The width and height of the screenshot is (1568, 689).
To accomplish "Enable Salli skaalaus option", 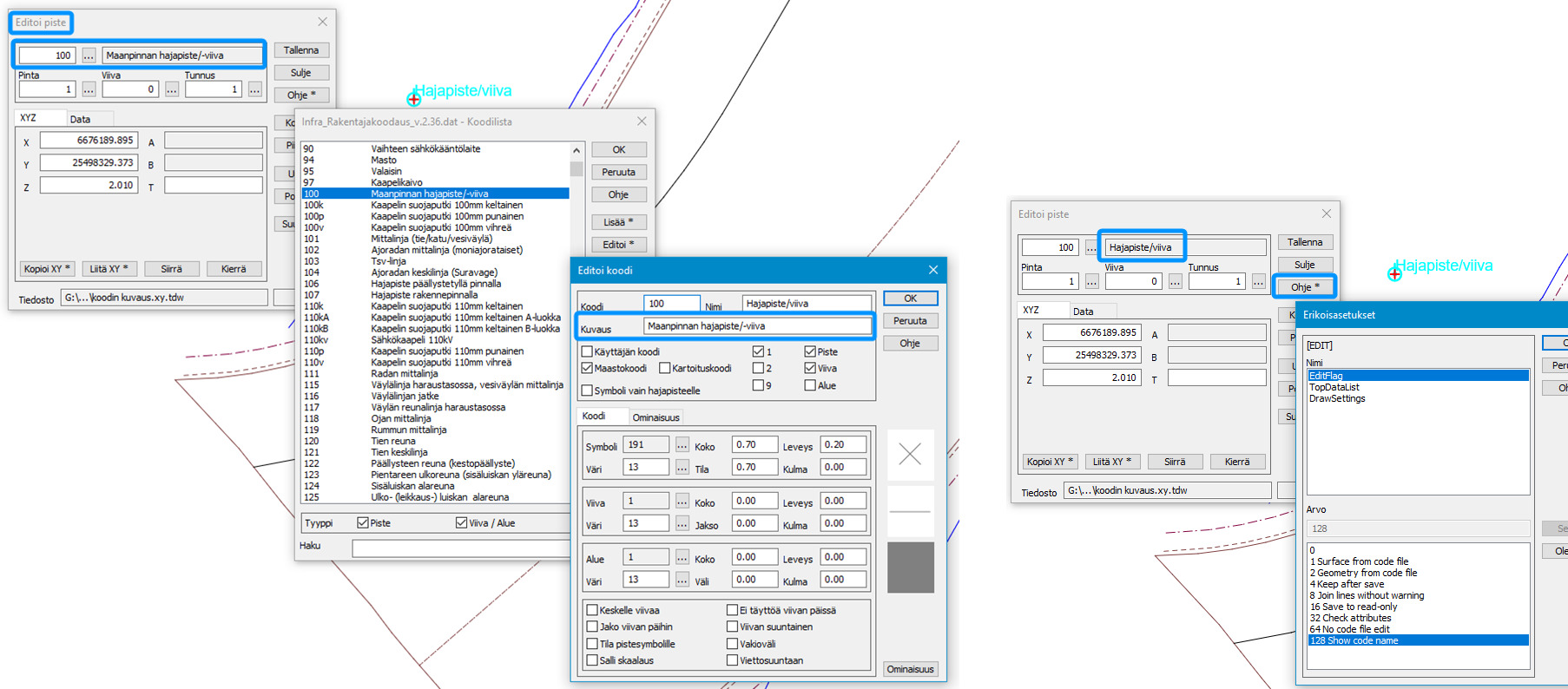I will coord(592,660).
